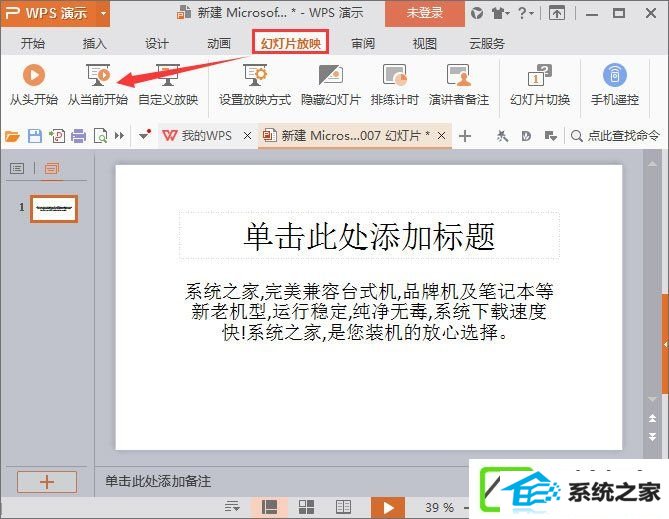This screenshot has width=669, height=519.
Task: Select the 幻灯片放映 ribbon tab
Action: (x=291, y=42)
